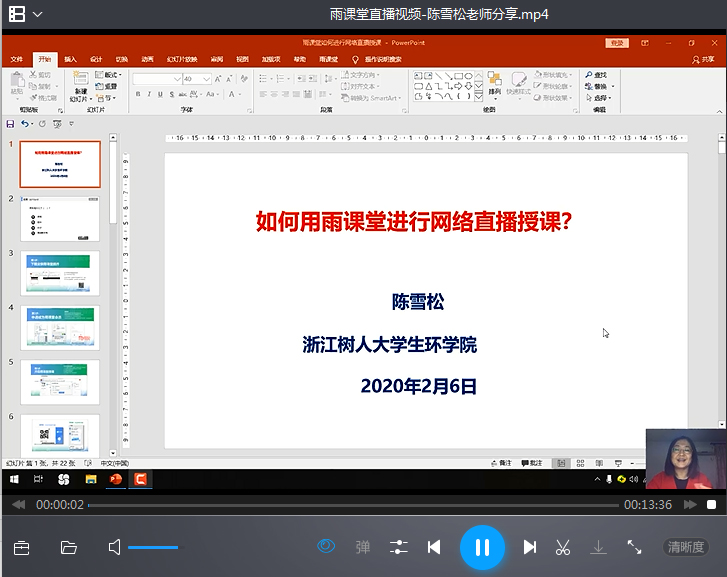Click the redo repeat icon
The image size is (727, 577).
(x=42, y=124)
